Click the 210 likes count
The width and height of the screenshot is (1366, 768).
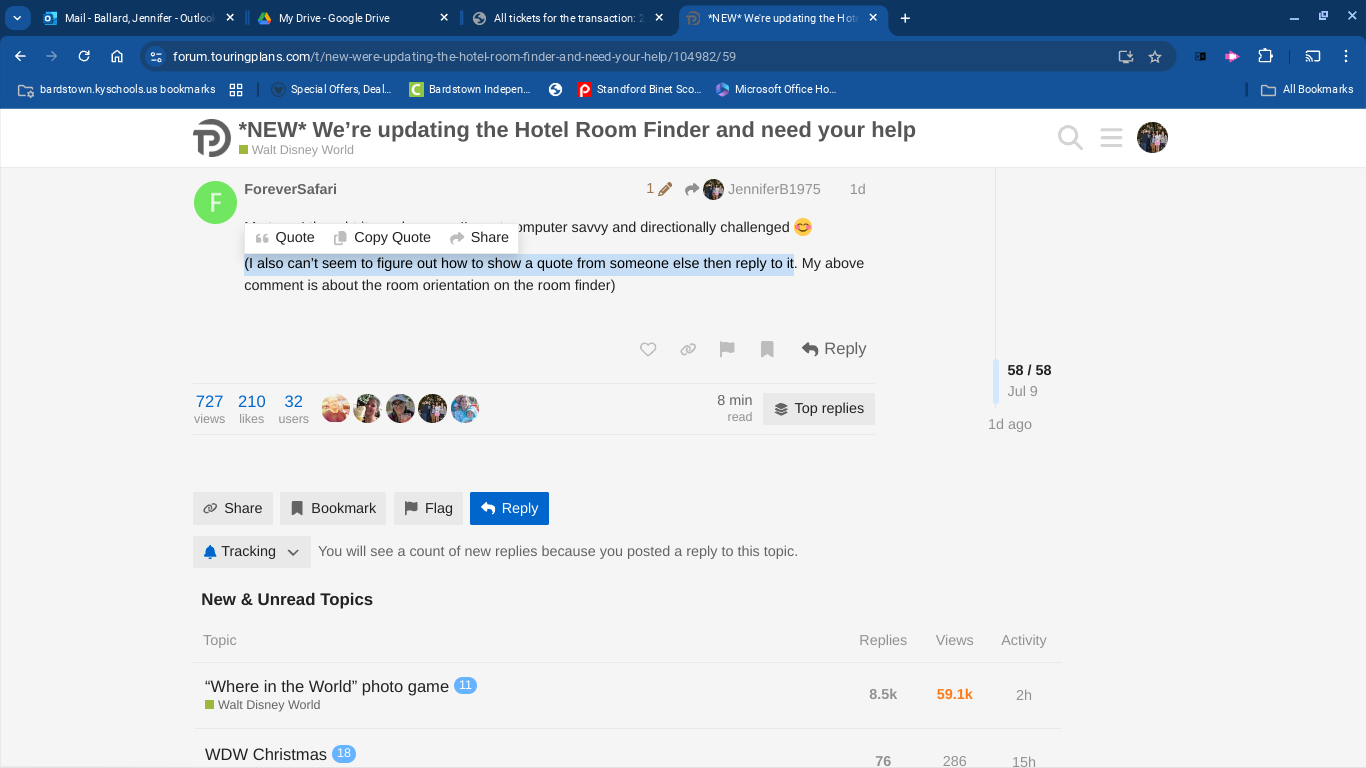click(252, 409)
